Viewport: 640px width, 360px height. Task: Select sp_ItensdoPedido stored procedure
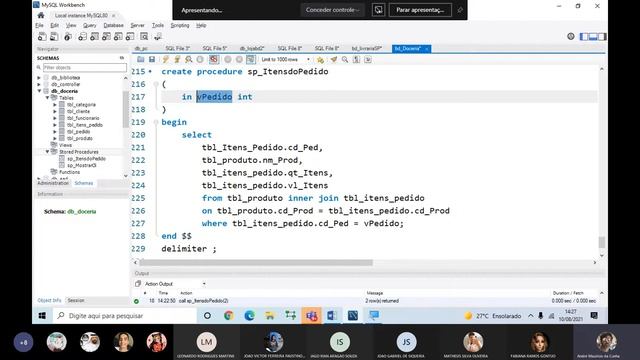tap(86, 159)
